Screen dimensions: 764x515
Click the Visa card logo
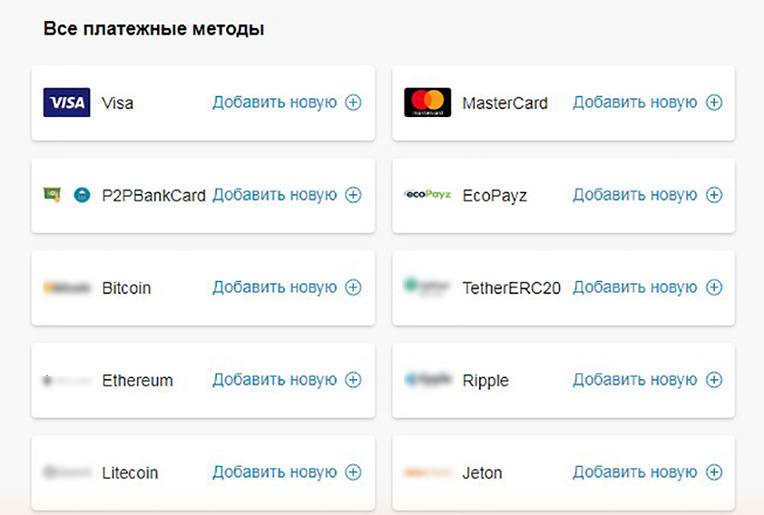67,102
